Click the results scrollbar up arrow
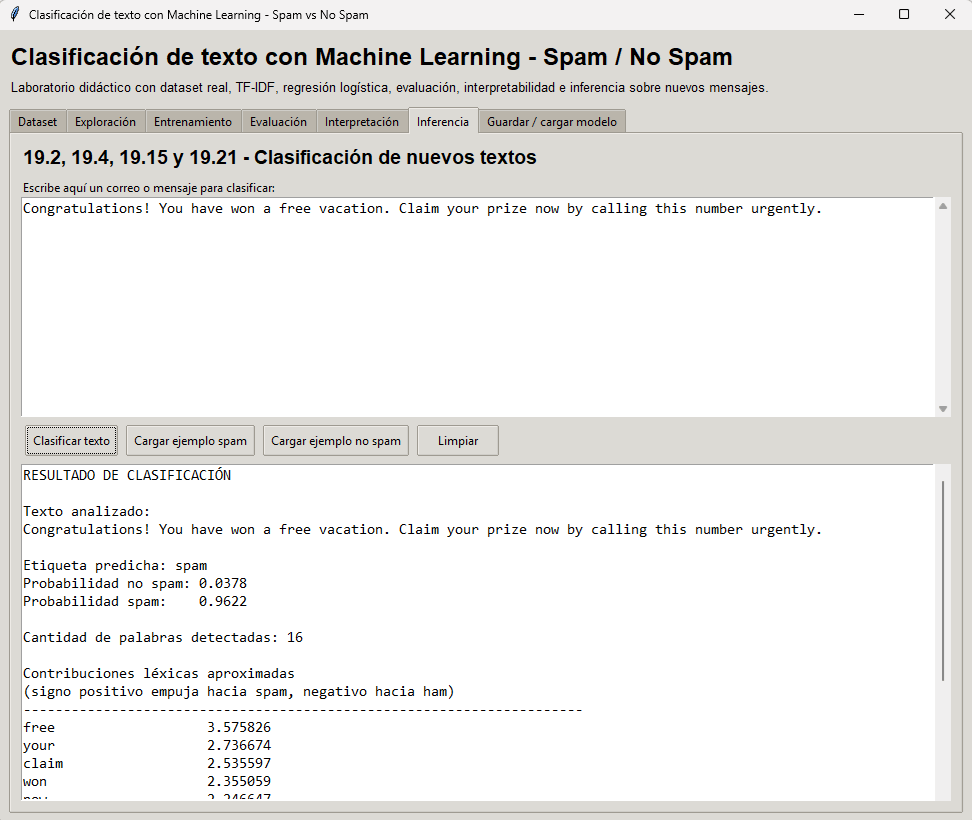 coord(940,471)
